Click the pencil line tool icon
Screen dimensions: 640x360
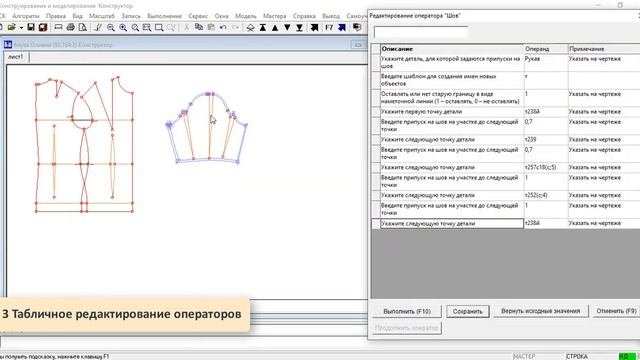point(98,27)
